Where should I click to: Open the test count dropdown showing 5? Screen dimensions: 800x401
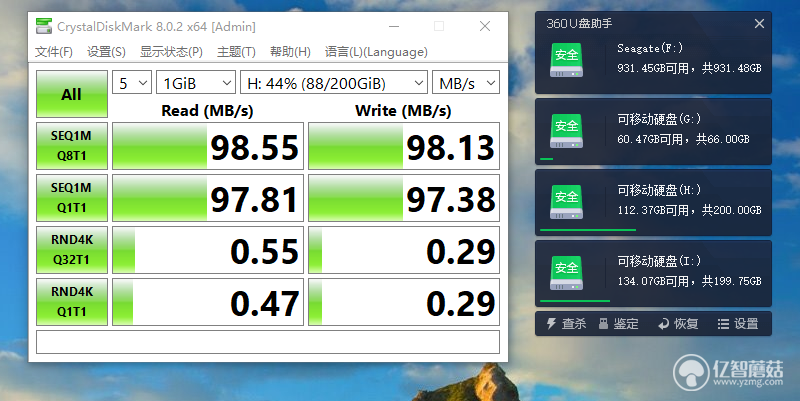click(x=132, y=83)
